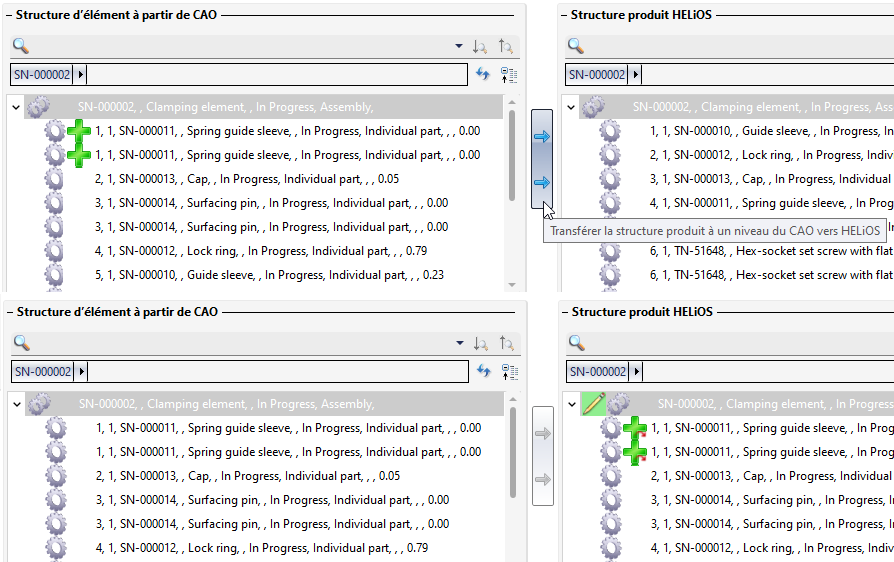
Task: Click assembly gears icon of upper CAO root row
Action: pyautogui.click(x=39, y=107)
